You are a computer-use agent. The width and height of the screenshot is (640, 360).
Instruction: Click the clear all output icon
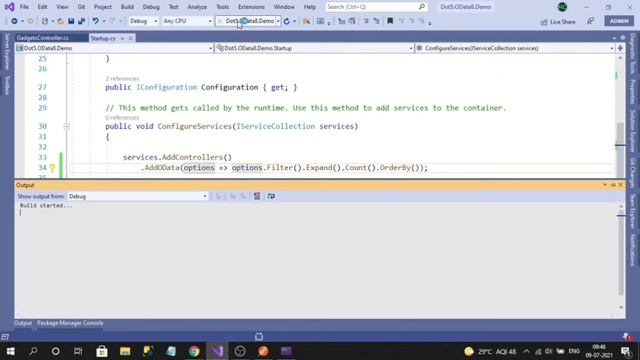[257, 196]
